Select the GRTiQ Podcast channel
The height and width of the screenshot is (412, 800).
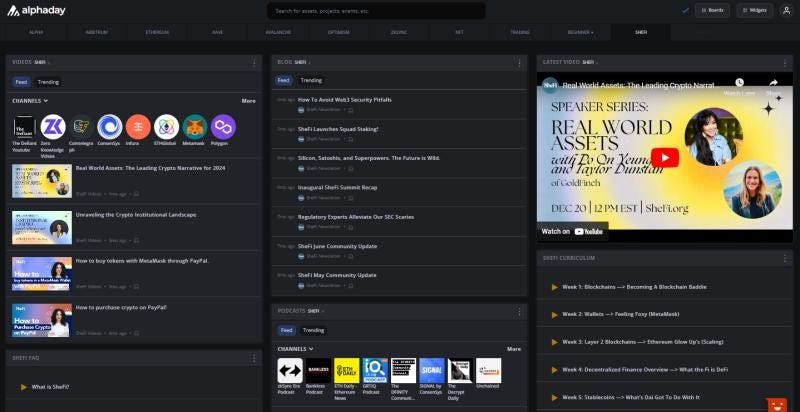[375, 370]
